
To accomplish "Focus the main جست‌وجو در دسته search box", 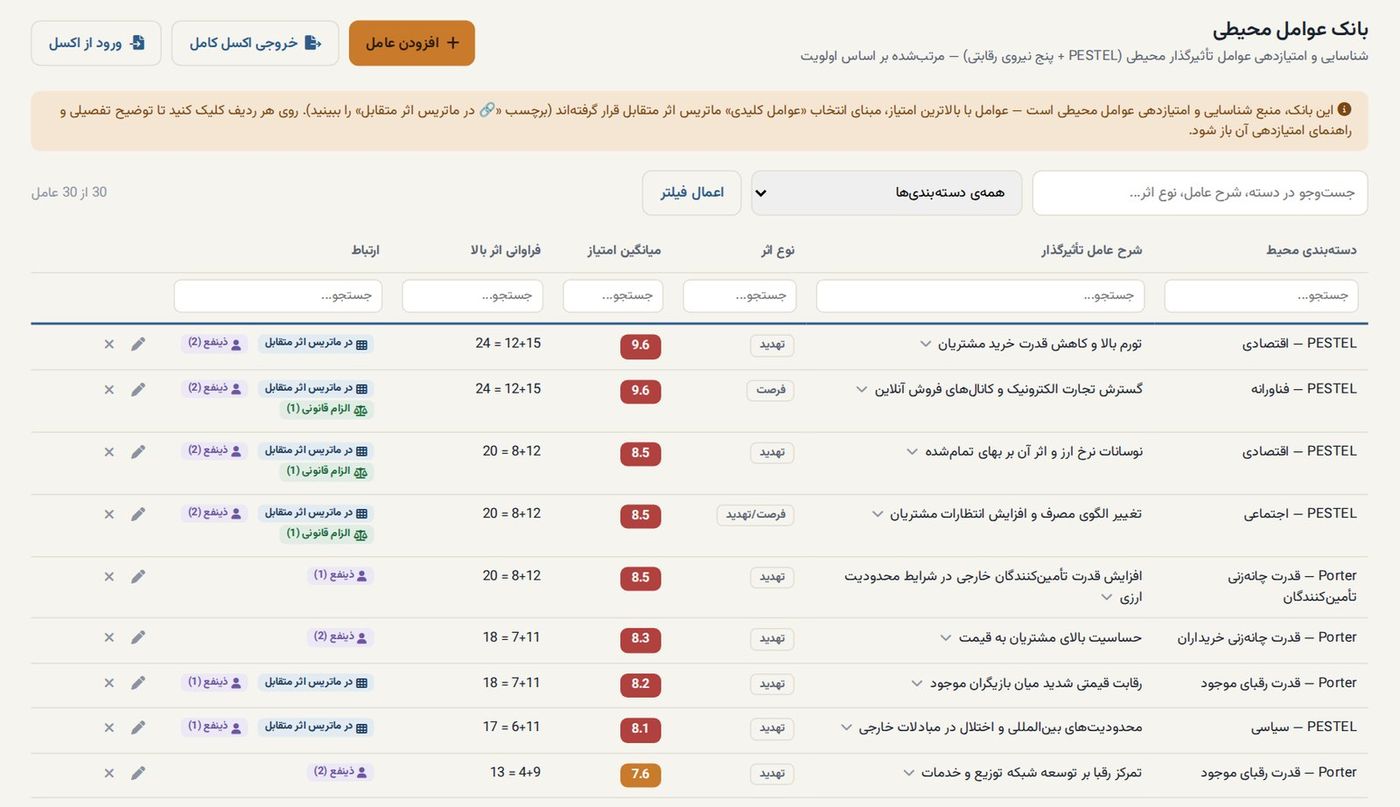I will pyautogui.click(x=1200, y=193).
